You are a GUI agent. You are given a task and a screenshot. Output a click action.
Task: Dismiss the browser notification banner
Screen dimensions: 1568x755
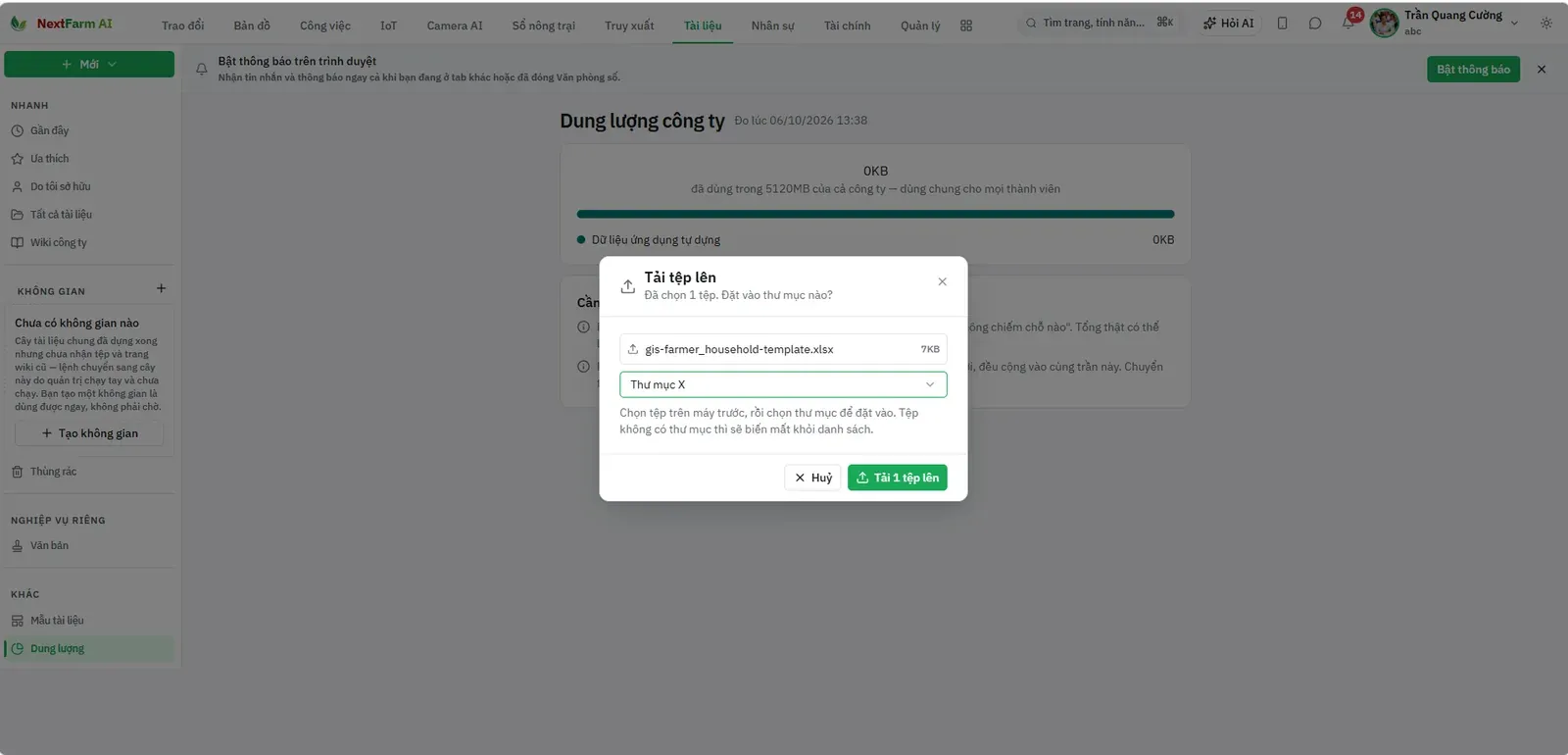pos(1542,70)
